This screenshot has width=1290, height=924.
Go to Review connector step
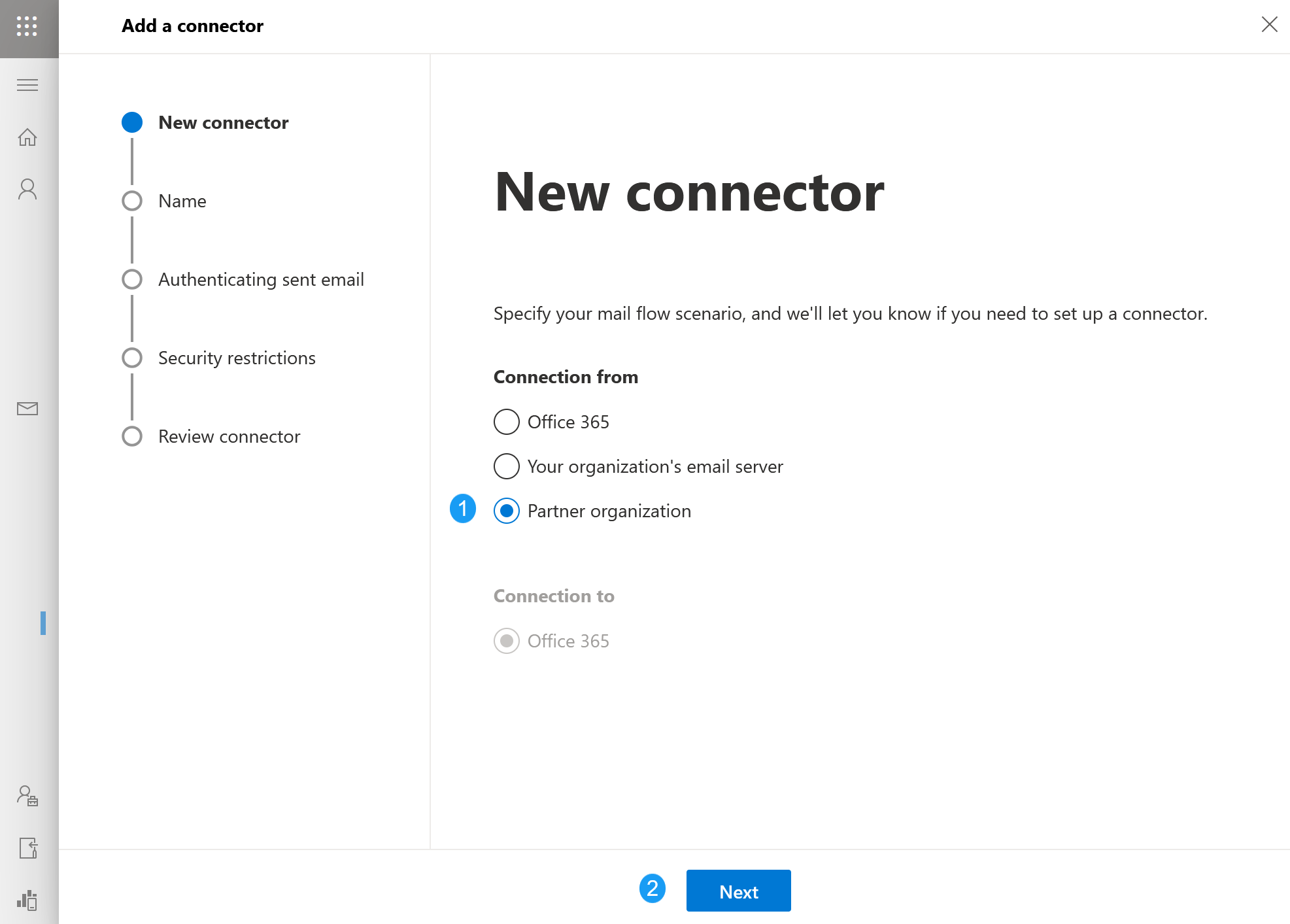tap(229, 436)
